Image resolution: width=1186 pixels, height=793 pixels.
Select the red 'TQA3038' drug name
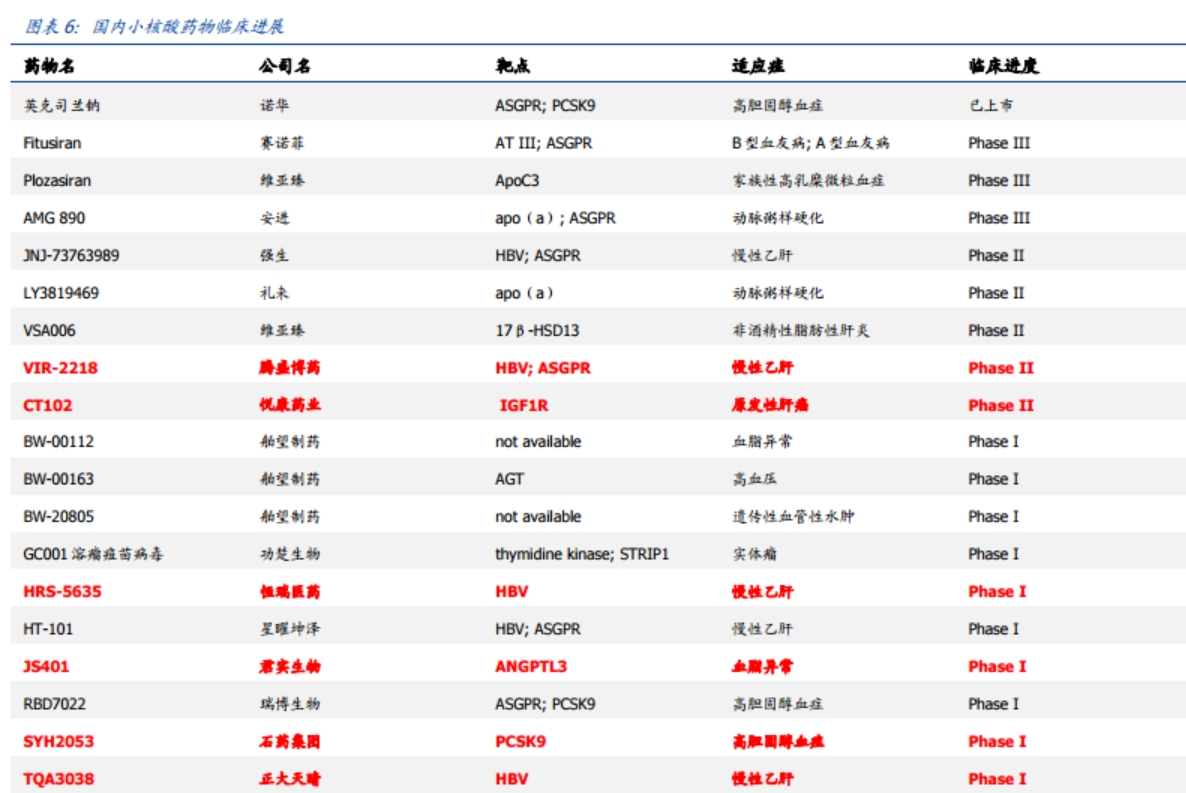(x=58, y=779)
